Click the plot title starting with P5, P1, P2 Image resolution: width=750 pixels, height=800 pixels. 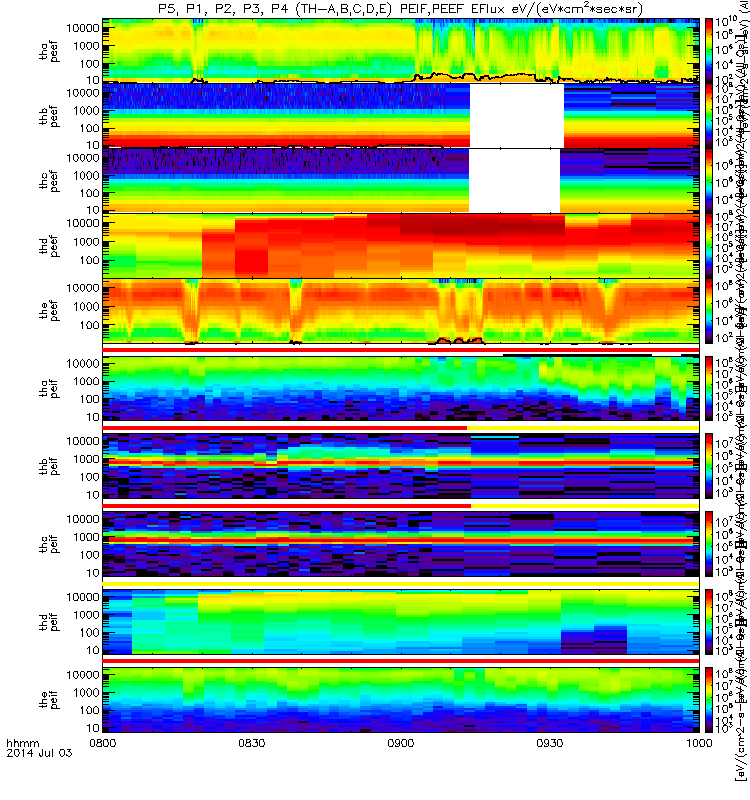[401, 9]
